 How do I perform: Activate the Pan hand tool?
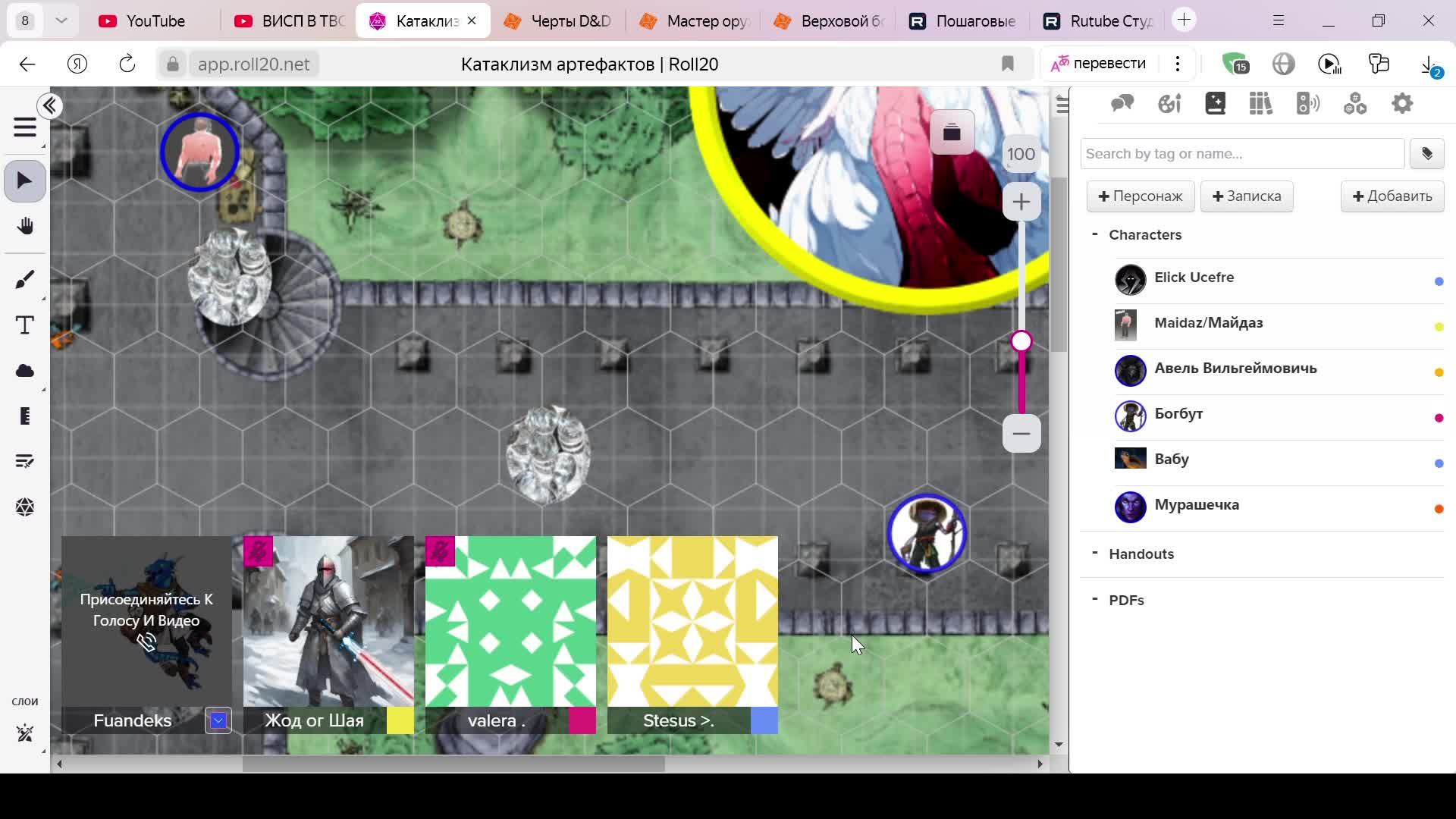(x=24, y=227)
